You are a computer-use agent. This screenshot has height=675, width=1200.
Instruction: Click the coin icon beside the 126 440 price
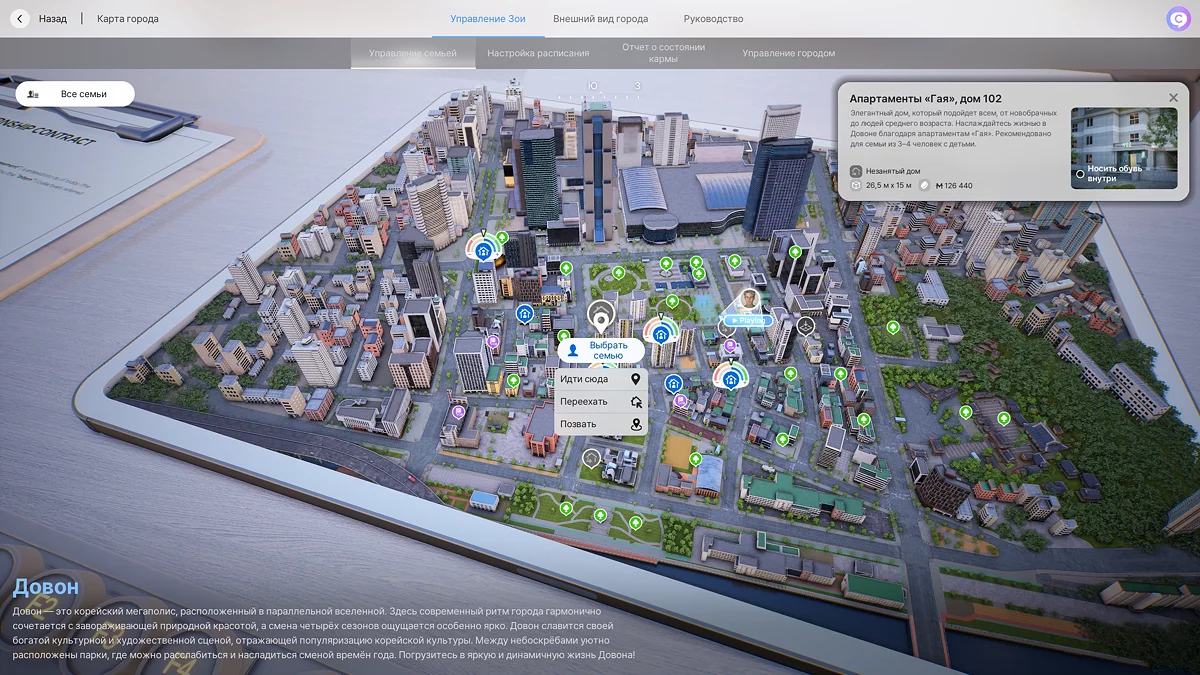pos(925,185)
